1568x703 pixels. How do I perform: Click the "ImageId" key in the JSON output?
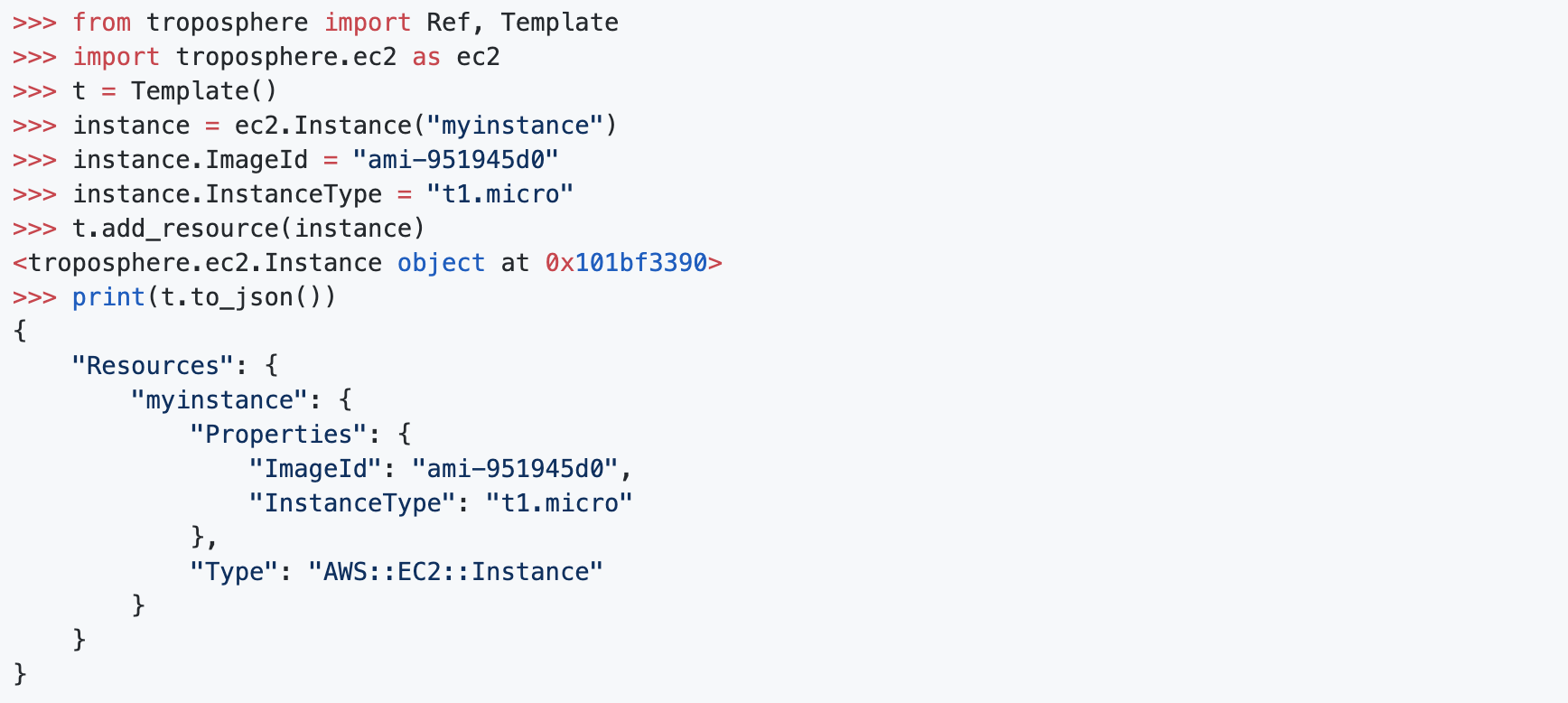tap(315, 469)
